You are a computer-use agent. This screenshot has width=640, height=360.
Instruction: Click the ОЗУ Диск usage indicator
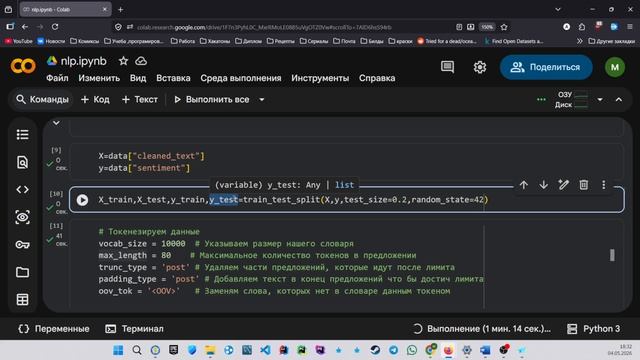point(571,100)
